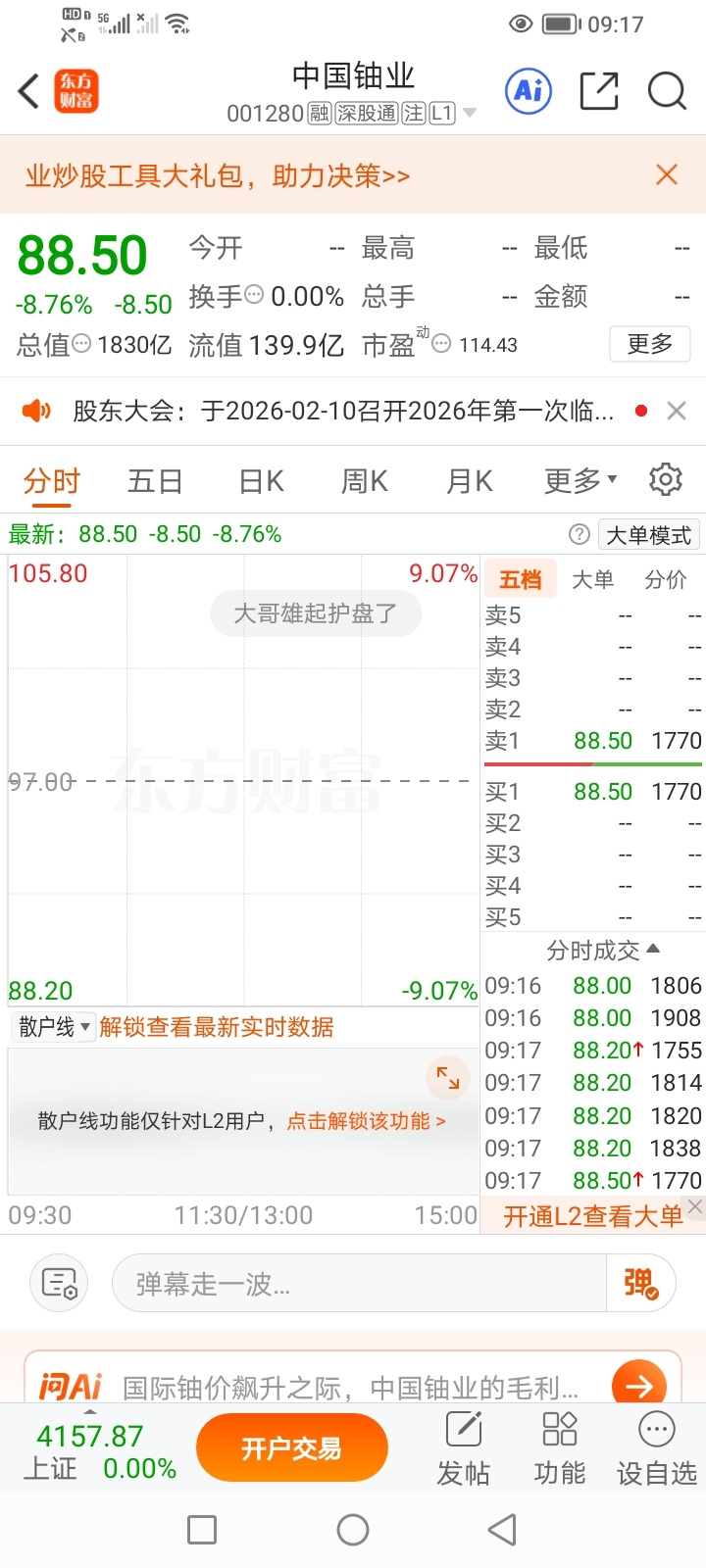
Task: Switch to the 月K tab
Action: [x=470, y=481]
